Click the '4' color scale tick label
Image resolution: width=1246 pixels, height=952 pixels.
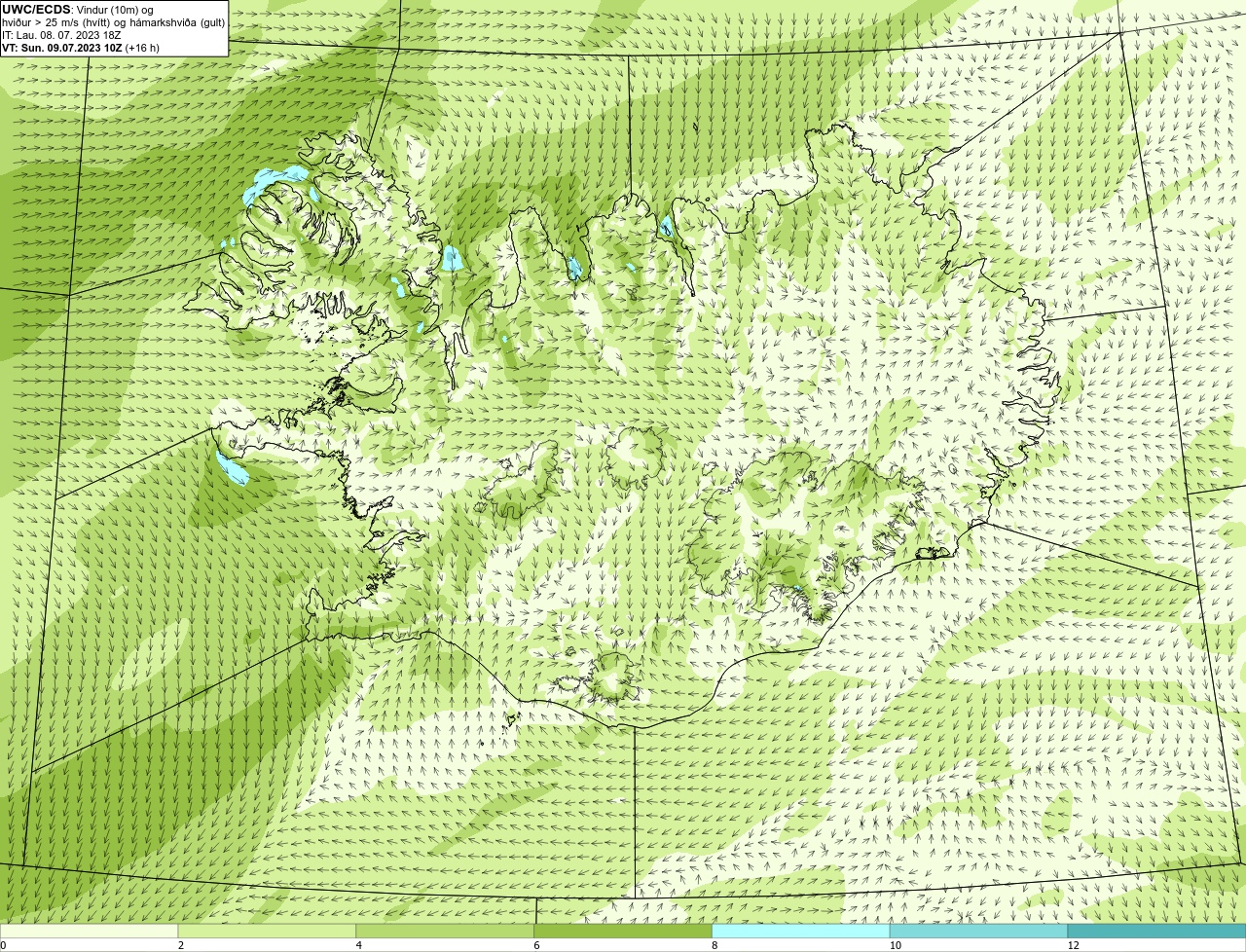coord(359,945)
